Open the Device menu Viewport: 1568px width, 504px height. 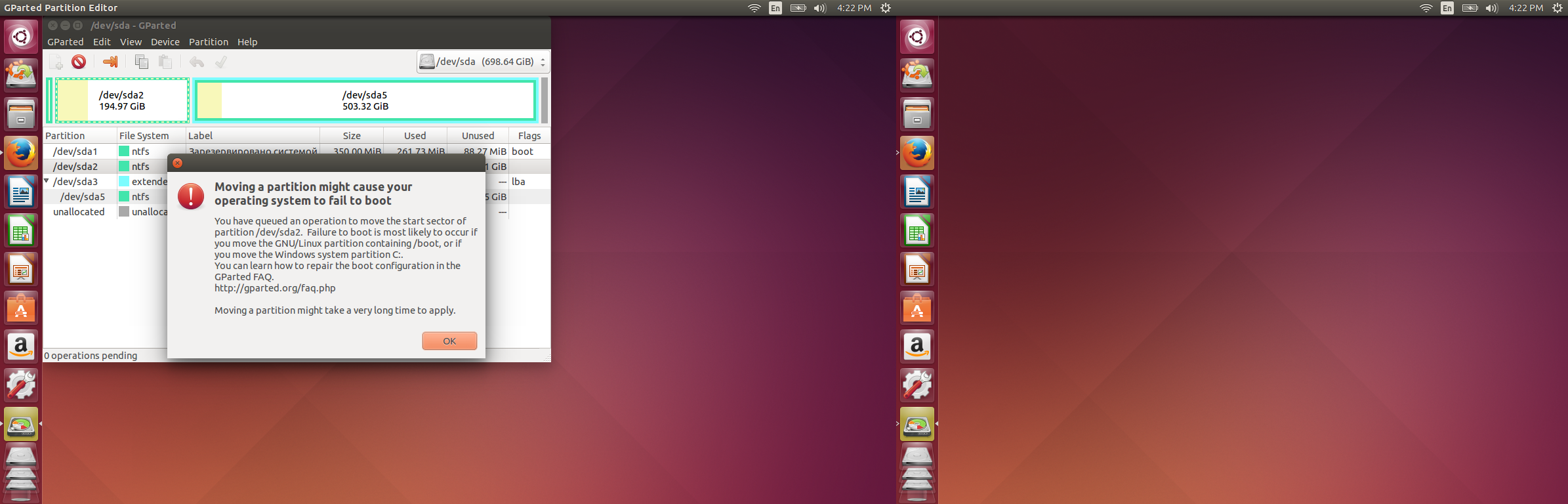165,42
